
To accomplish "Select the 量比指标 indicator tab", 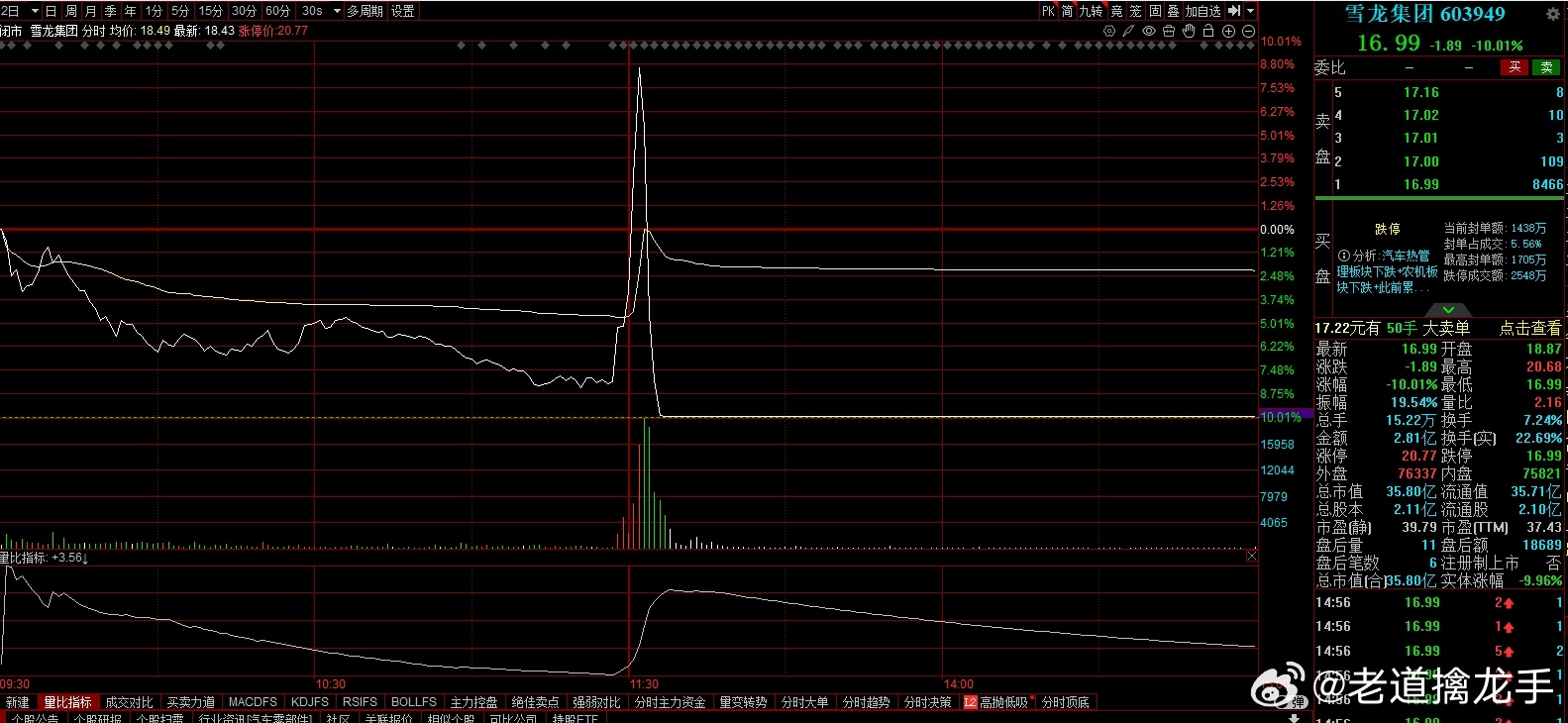I will [x=67, y=702].
